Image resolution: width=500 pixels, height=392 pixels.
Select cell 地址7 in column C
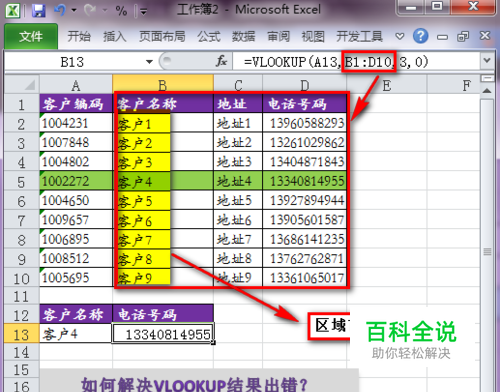pyautogui.click(x=238, y=239)
